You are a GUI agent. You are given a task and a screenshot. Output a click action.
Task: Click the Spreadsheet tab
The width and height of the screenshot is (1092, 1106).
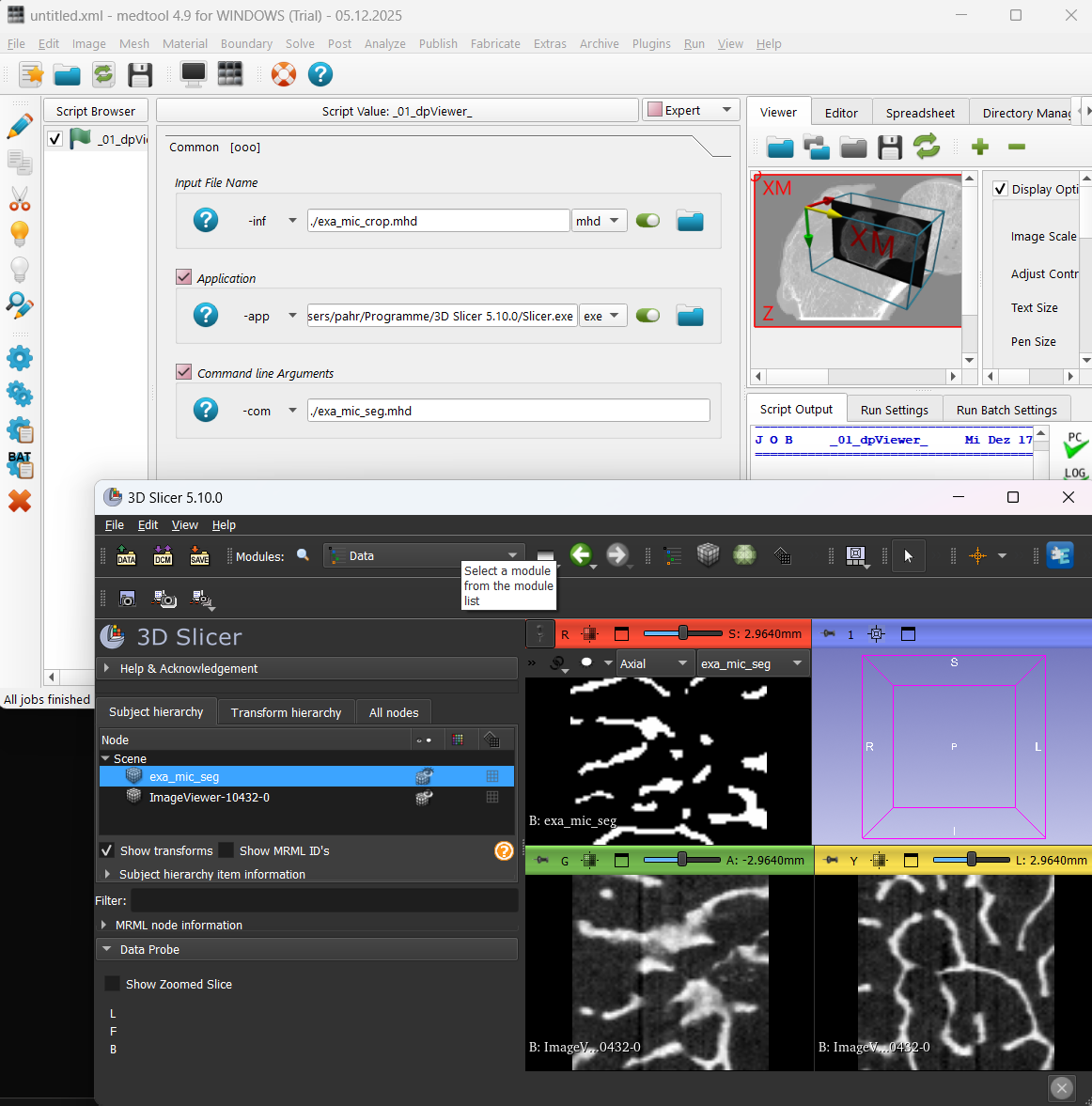click(920, 113)
